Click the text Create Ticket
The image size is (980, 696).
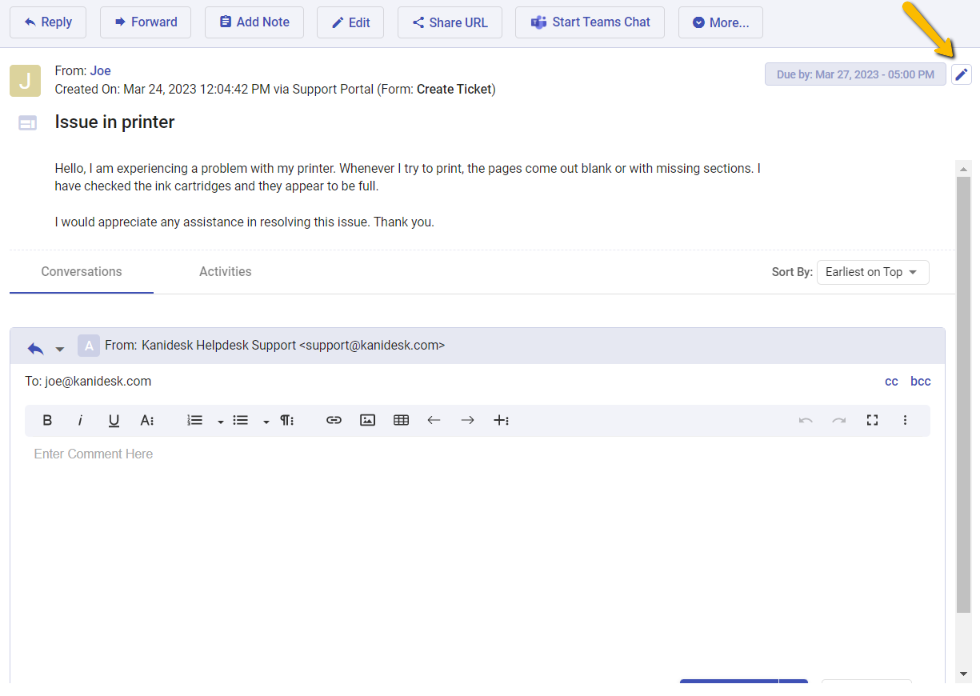click(454, 89)
